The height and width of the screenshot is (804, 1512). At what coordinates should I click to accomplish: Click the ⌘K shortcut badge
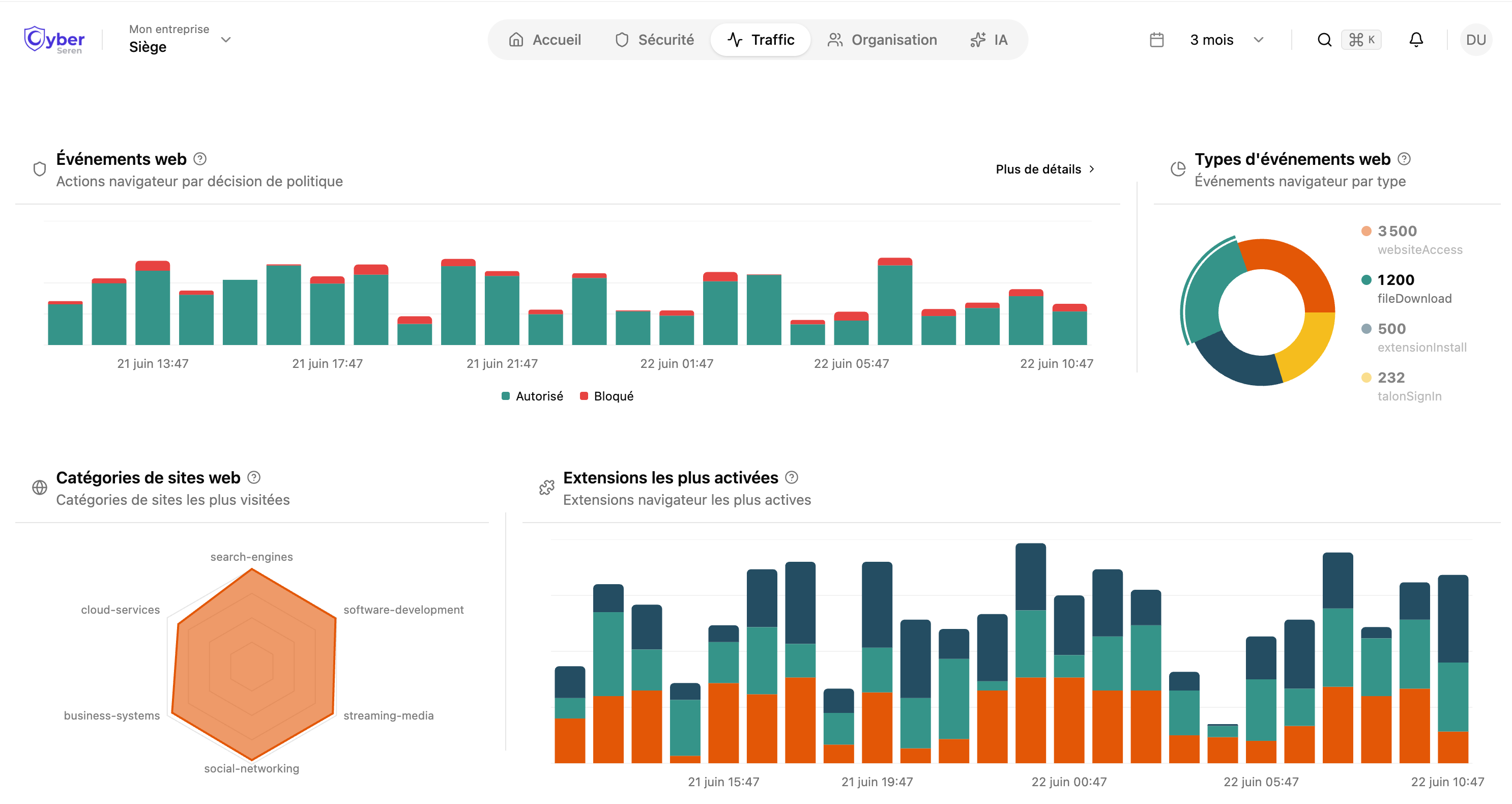pyautogui.click(x=1361, y=40)
